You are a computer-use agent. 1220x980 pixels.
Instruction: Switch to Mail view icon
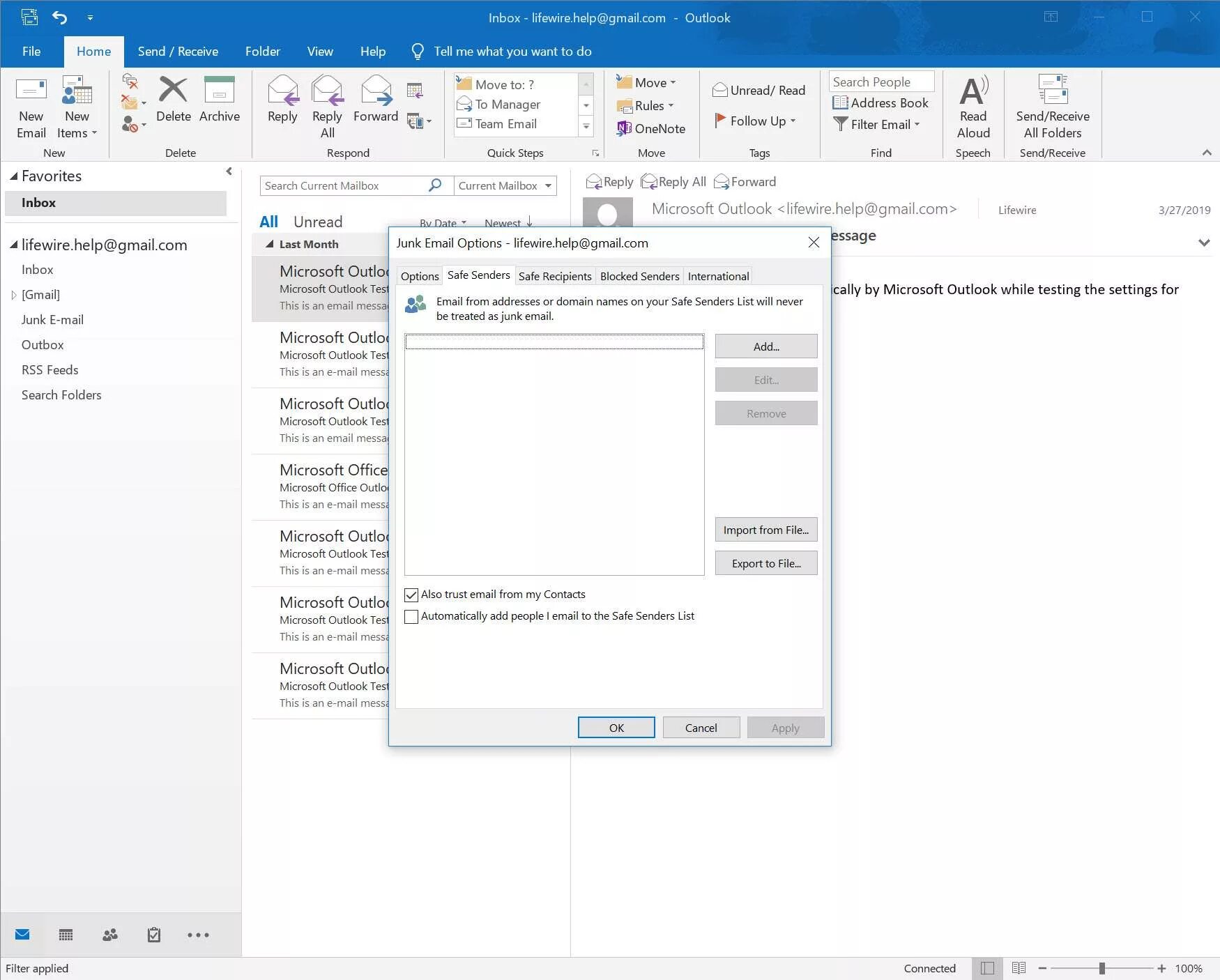coord(22,935)
